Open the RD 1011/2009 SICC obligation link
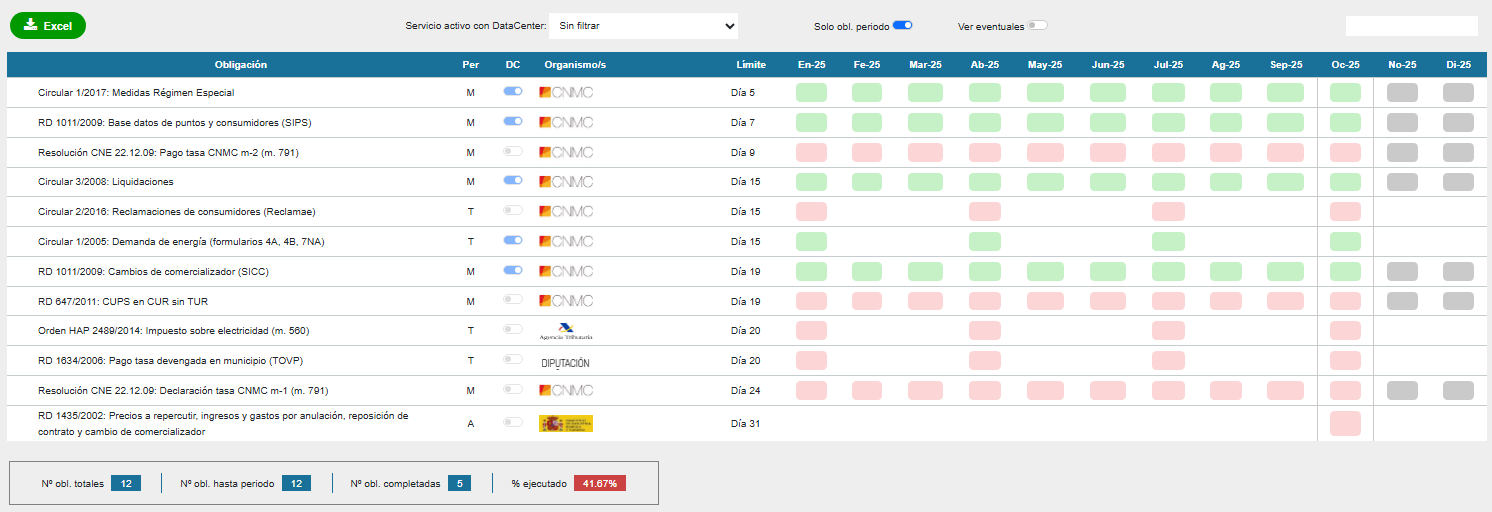The image size is (1492, 512). point(153,271)
